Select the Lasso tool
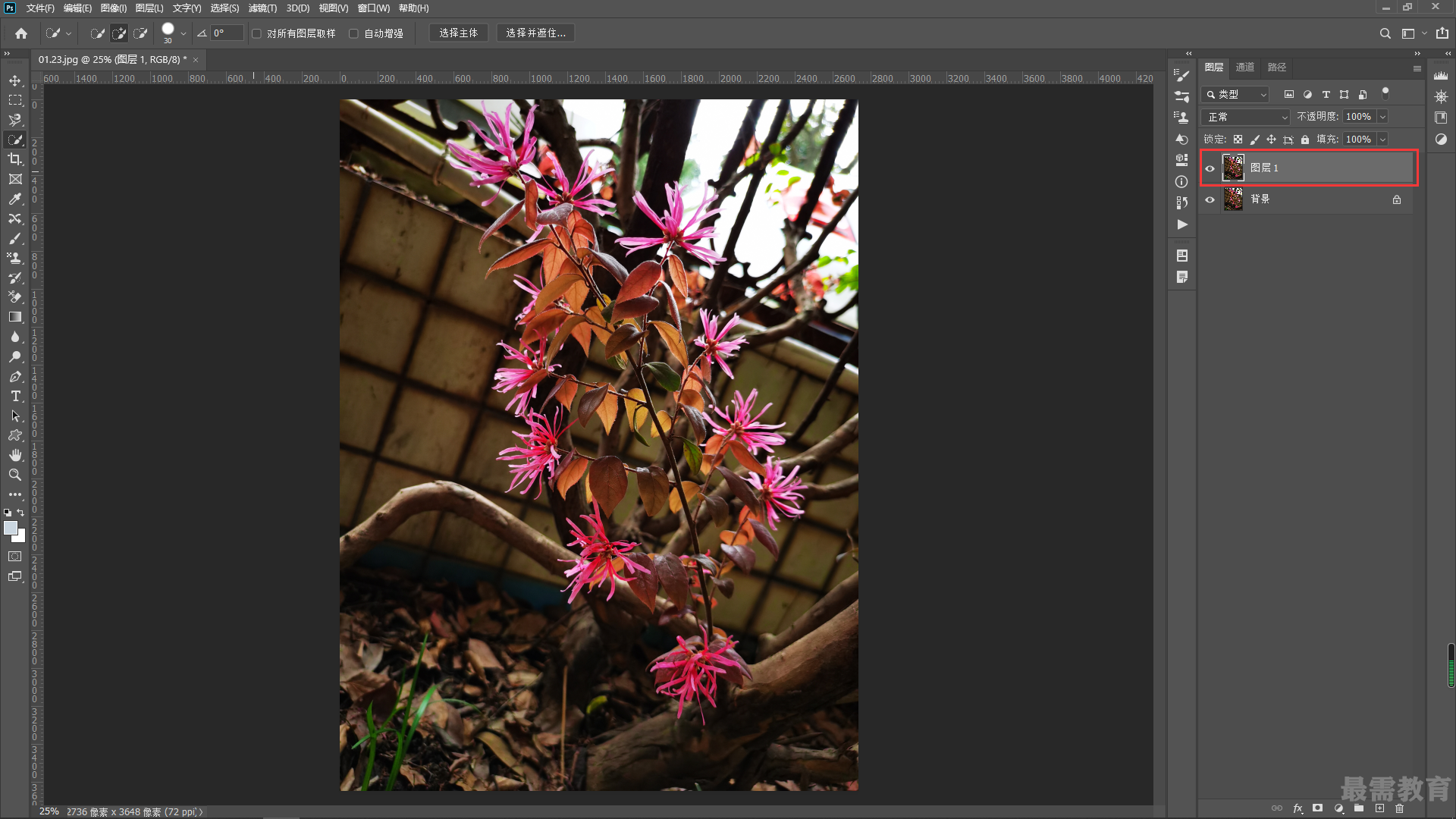This screenshot has width=1456, height=819. [x=15, y=120]
